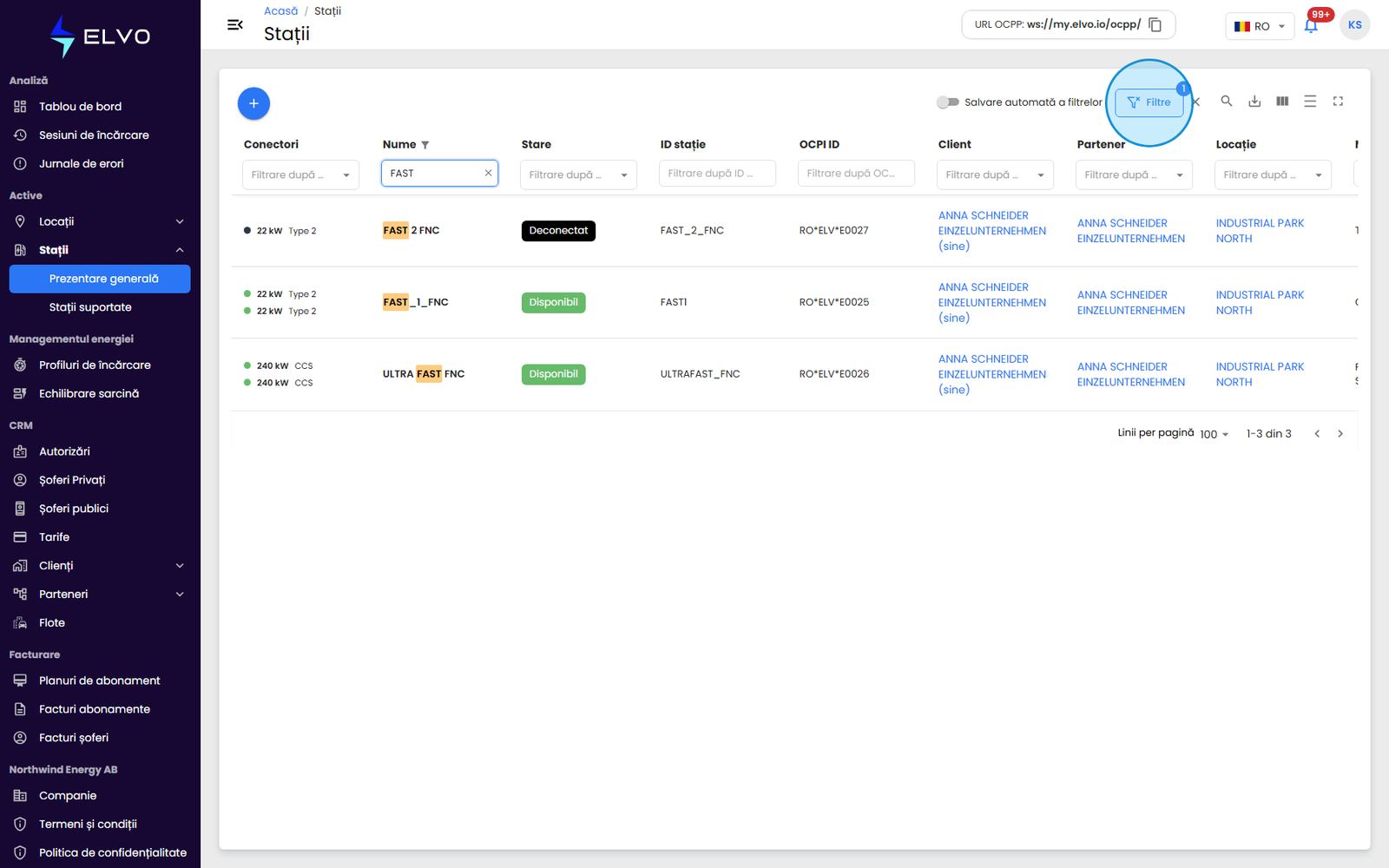The height and width of the screenshot is (868, 1389).
Task: Copy the OCPP URL
Action: 1155,24
